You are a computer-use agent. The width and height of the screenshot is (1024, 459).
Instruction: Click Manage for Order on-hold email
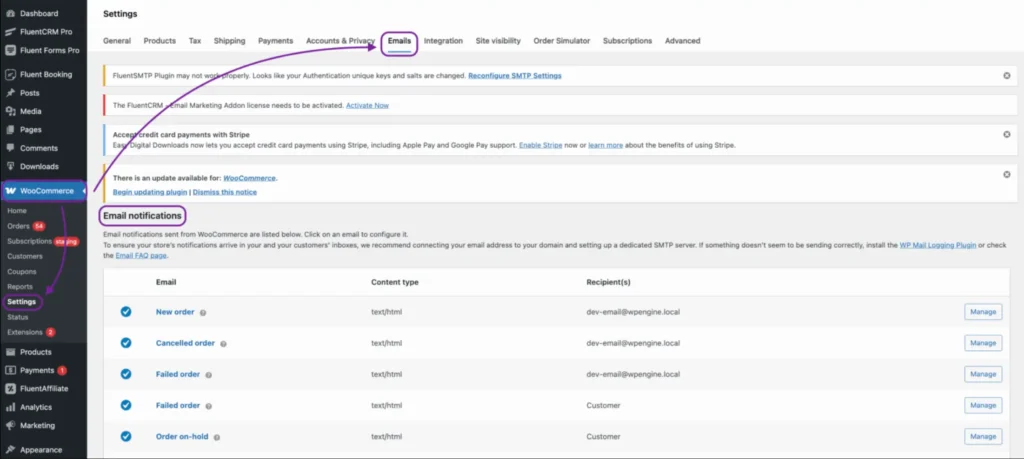click(983, 437)
